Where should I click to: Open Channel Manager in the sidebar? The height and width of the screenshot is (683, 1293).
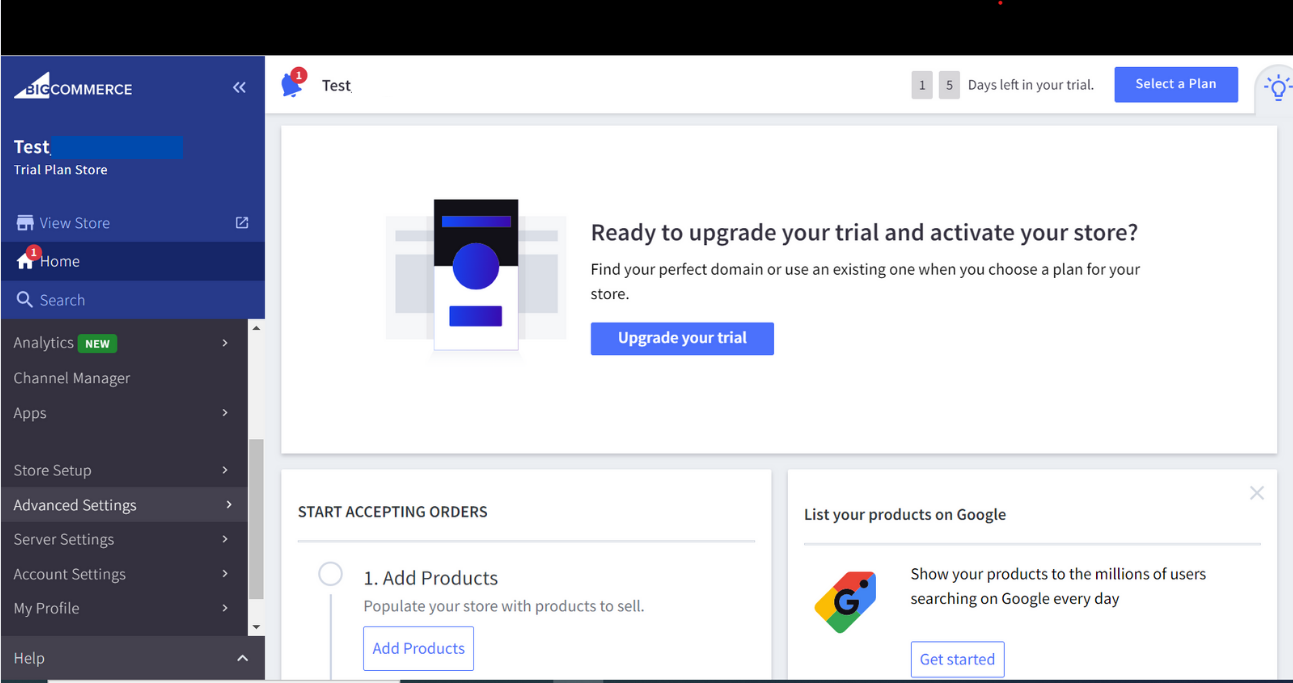[72, 378]
